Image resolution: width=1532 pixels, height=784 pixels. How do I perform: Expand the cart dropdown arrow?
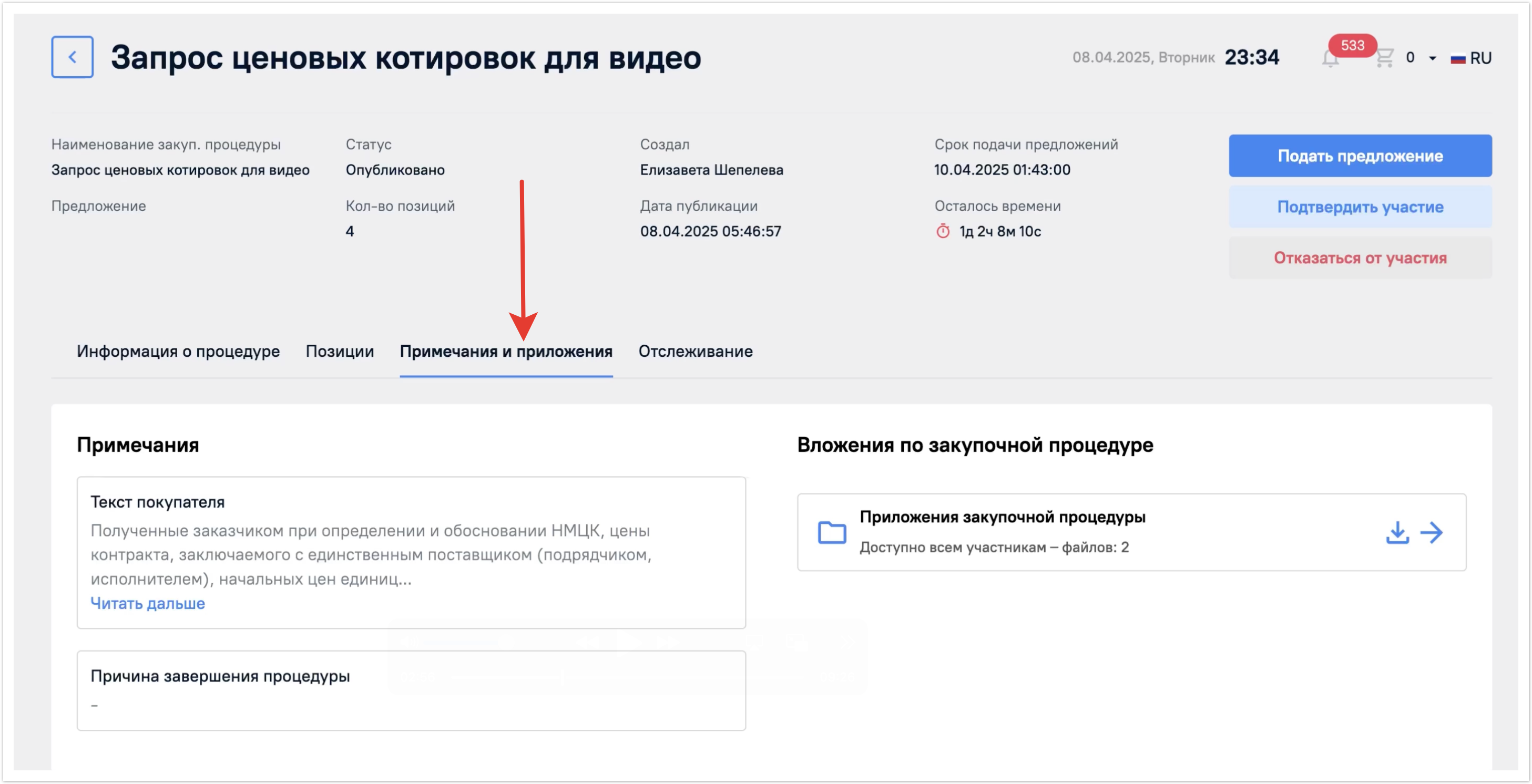tap(1433, 58)
